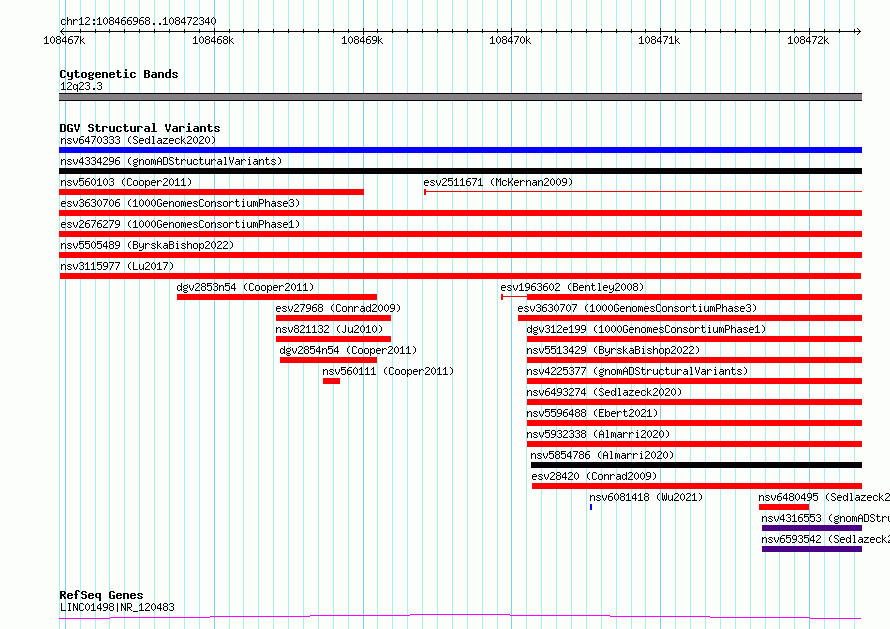Image resolution: width=890 pixels, height=629 pixels.
Task: Click the 108468k ruler tick label
Action: [x=213, y=40]
